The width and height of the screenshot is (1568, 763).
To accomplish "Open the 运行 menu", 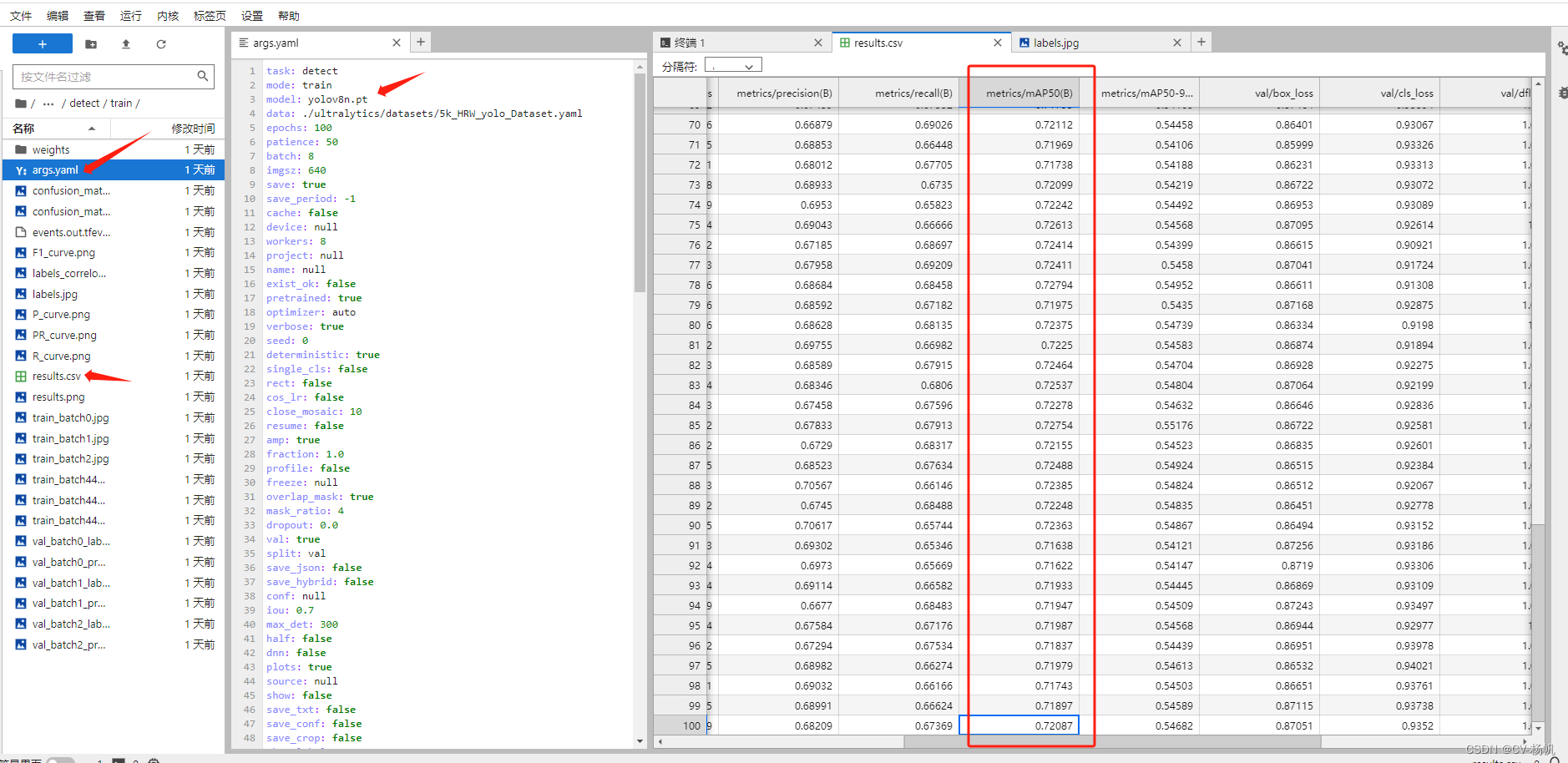I will 131,16.
